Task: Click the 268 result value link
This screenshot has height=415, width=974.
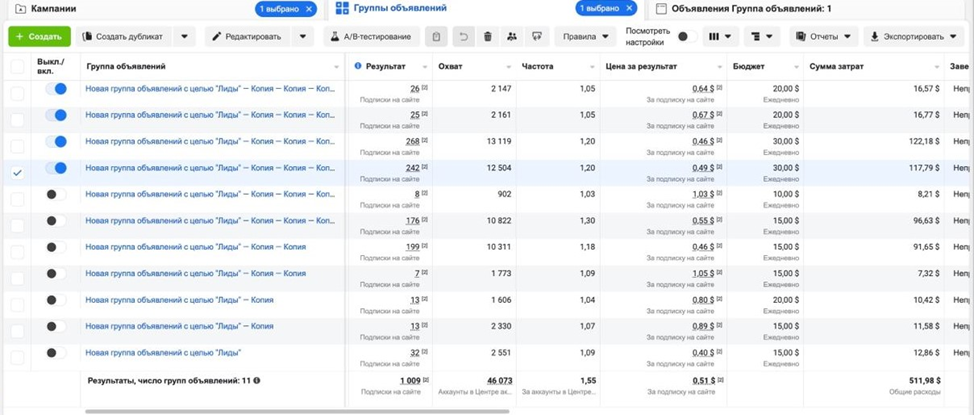Action: click(412, 142)
